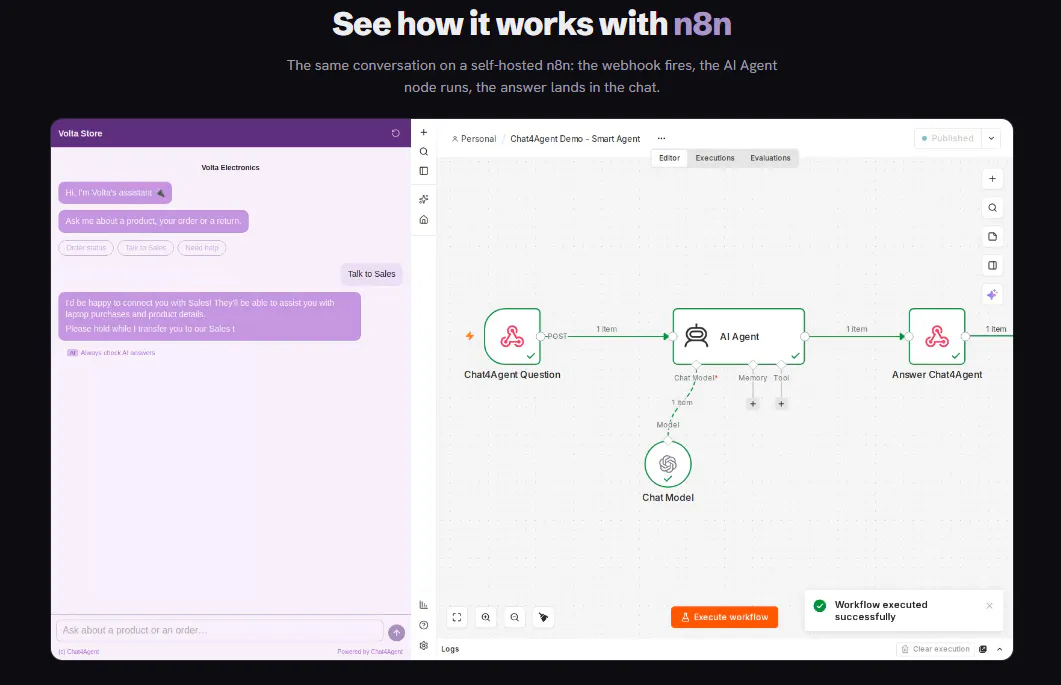This screenshot has height=685, width=1061.
Task: Open the (c) Chat4Agent footer link
Action: 78,652
